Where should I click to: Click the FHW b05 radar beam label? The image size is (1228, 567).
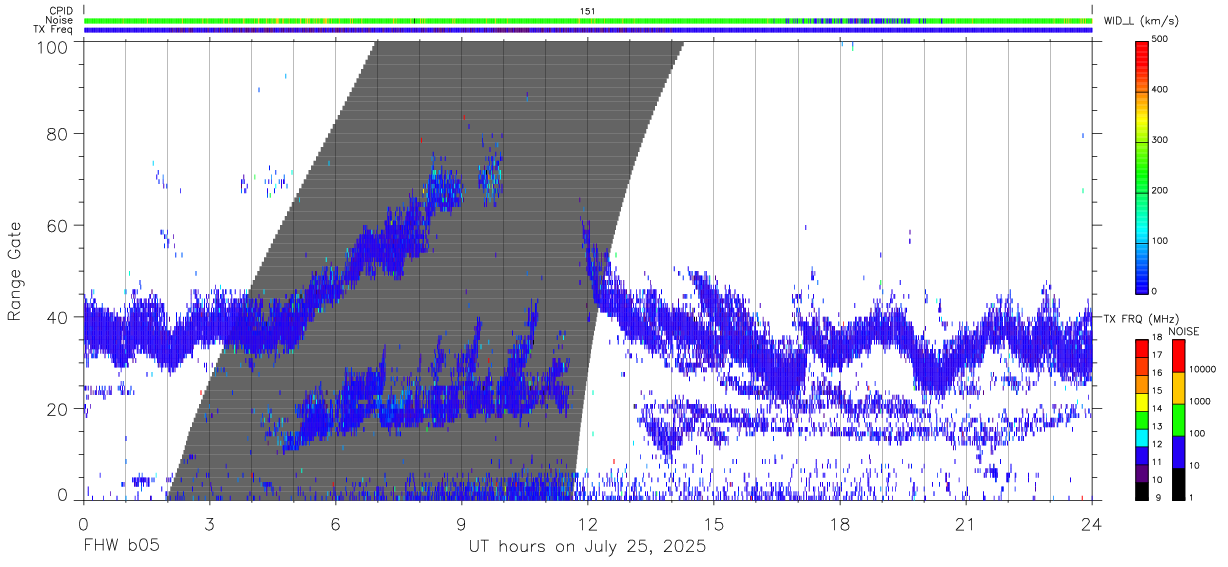coord(121,547)
